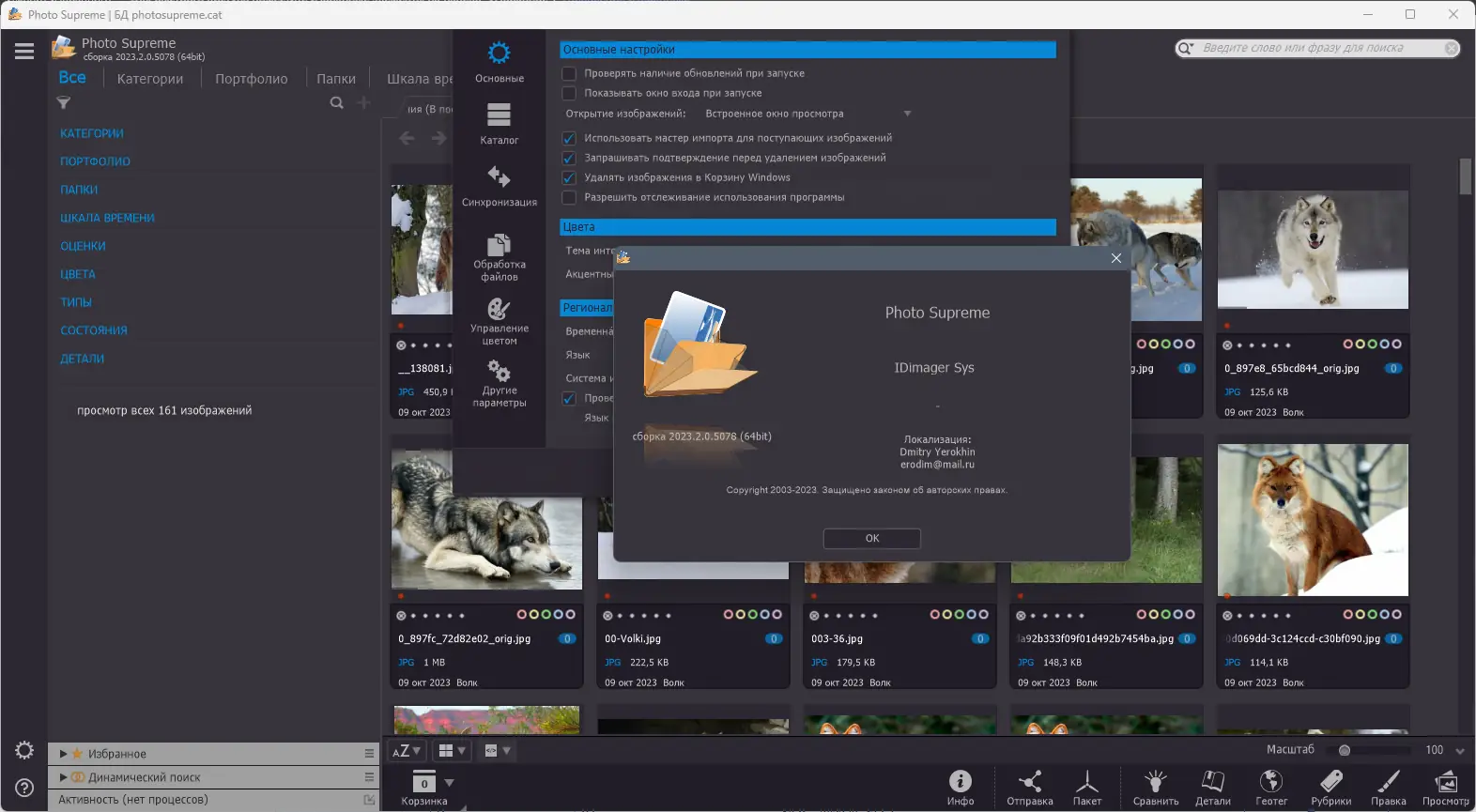Open the thumbnail grid view dropdown
The height and width of the screenshot is (812, 1476).
point(452,751)
